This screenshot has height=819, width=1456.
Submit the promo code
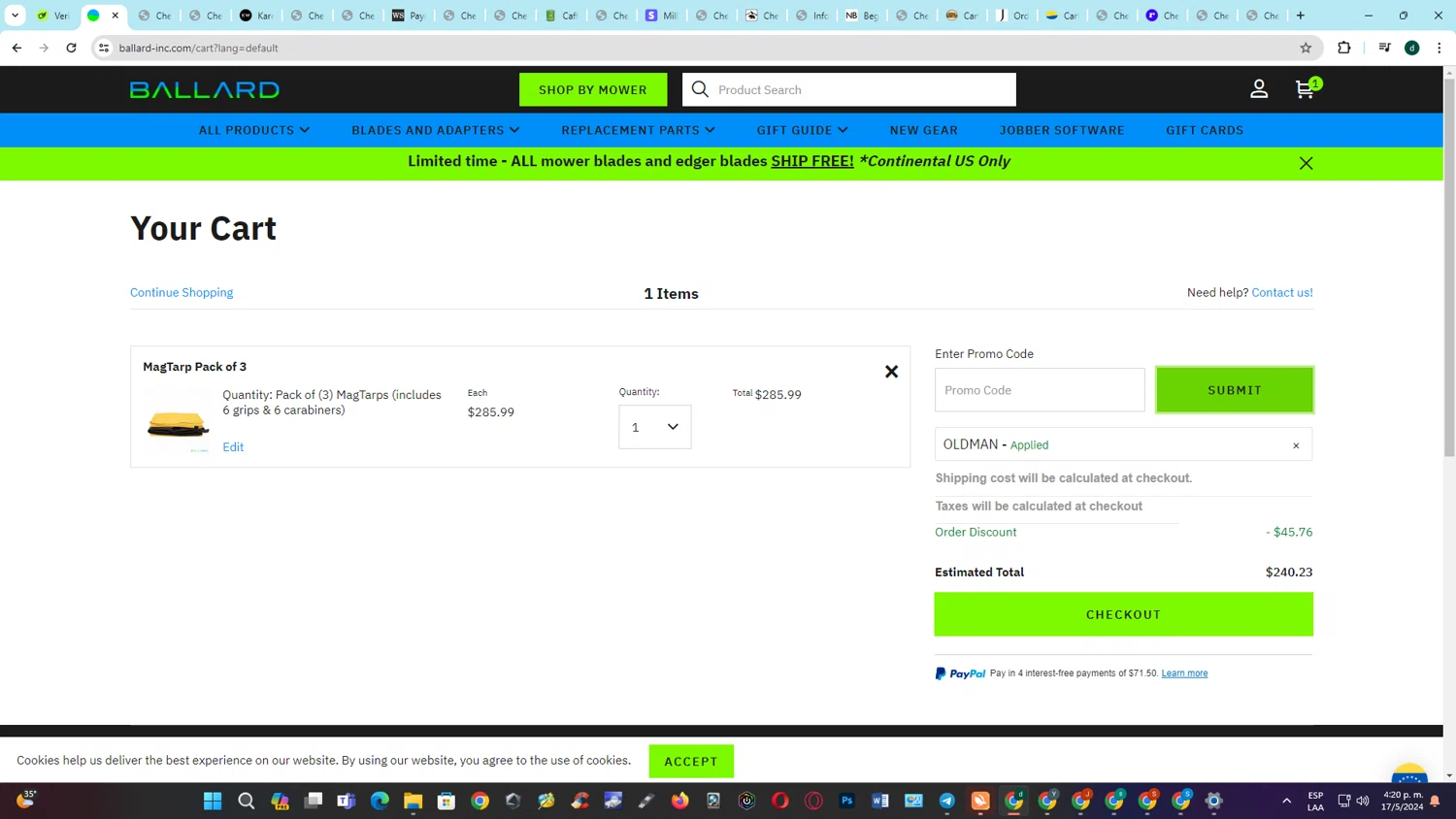pos(1235,390)
